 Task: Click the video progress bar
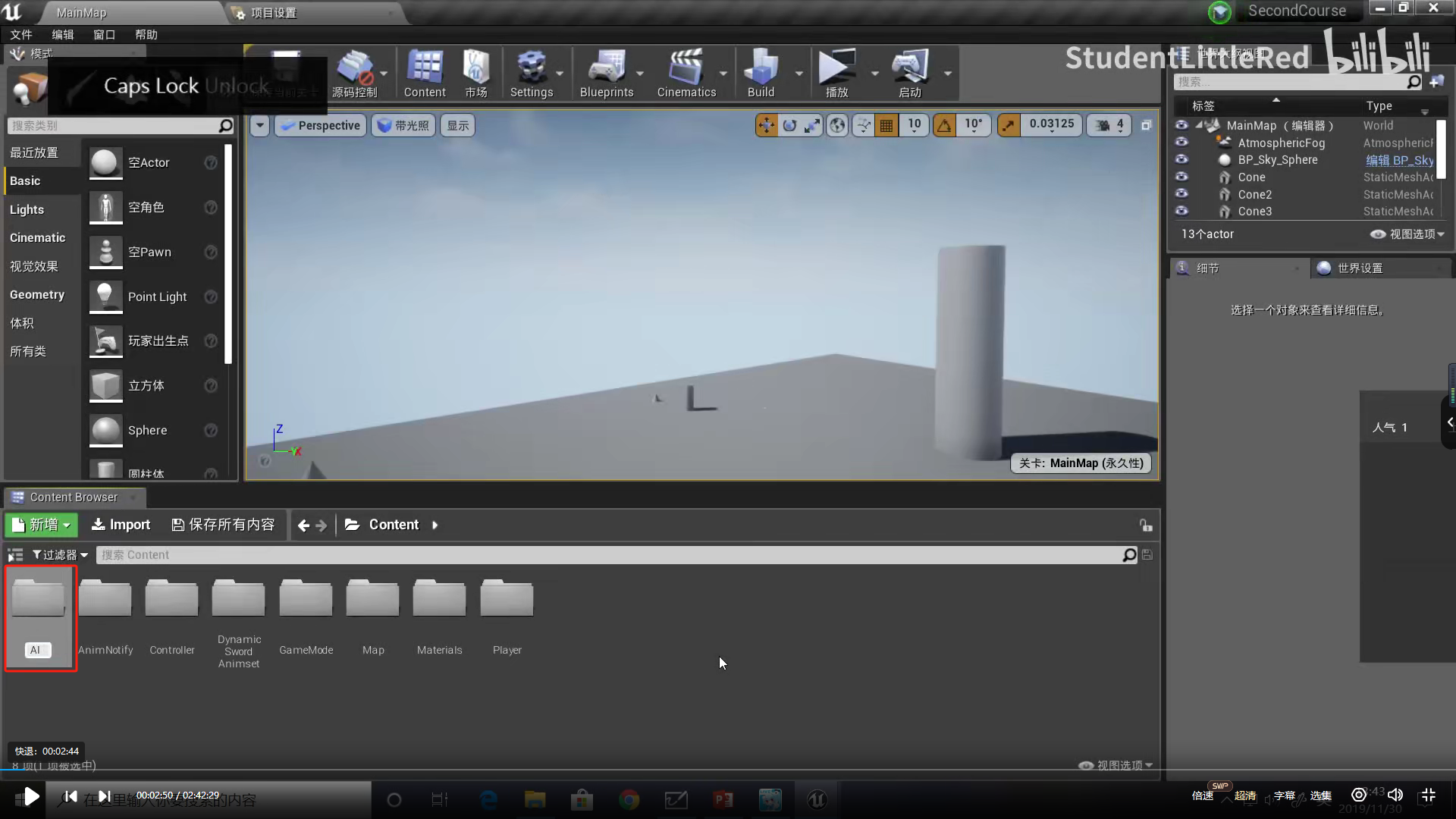[x=728, y=770]
